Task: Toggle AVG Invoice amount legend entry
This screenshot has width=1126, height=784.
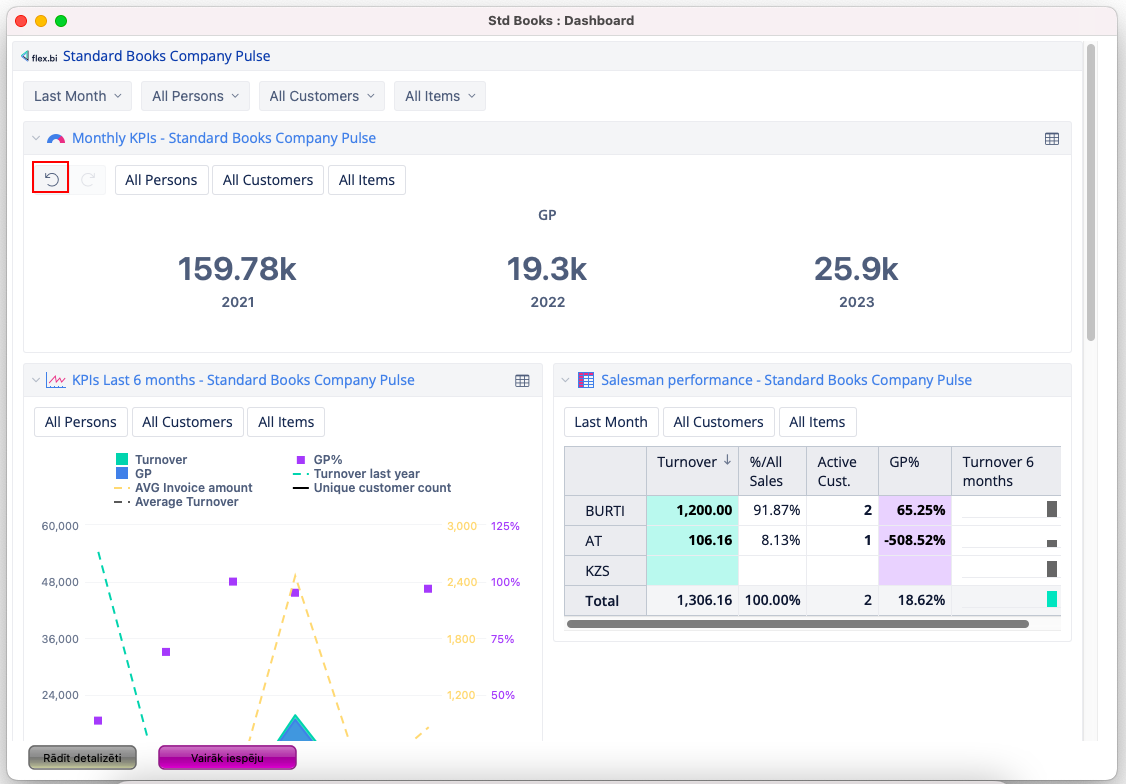Action: tap(192, 488)
